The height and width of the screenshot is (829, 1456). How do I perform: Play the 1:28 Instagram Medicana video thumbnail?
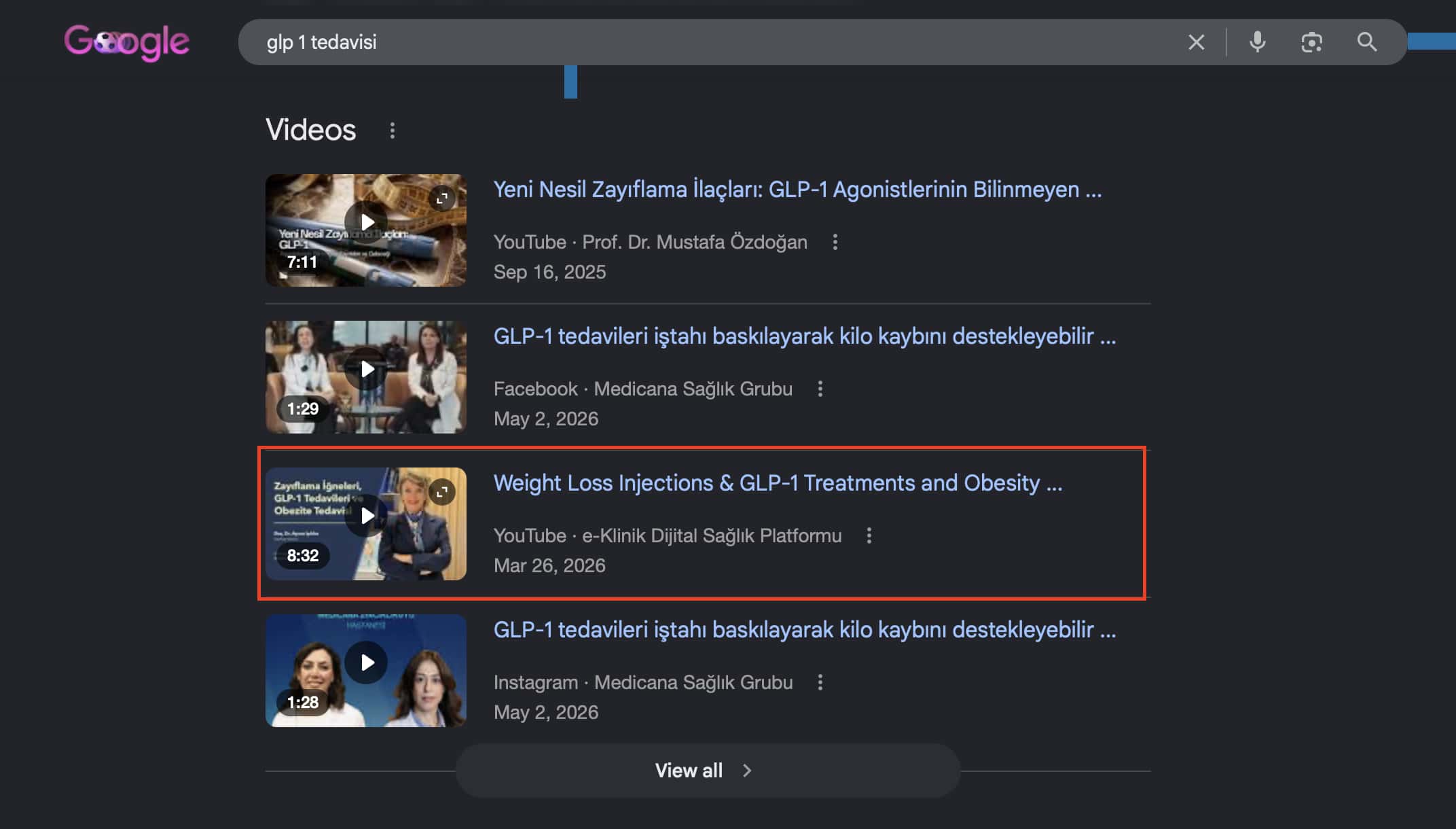point(366,670)
